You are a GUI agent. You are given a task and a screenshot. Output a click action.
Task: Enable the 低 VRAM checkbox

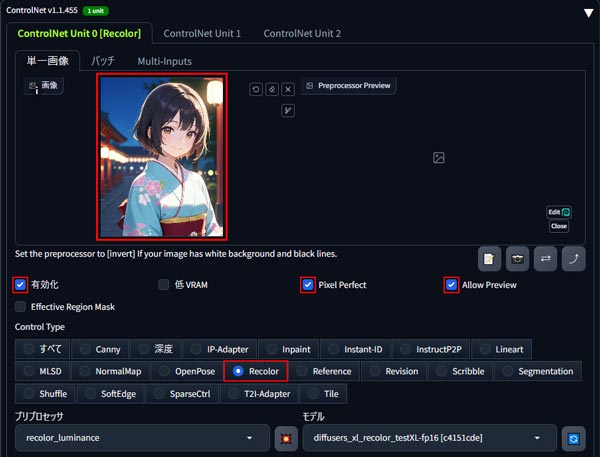[x=164, y=285]
